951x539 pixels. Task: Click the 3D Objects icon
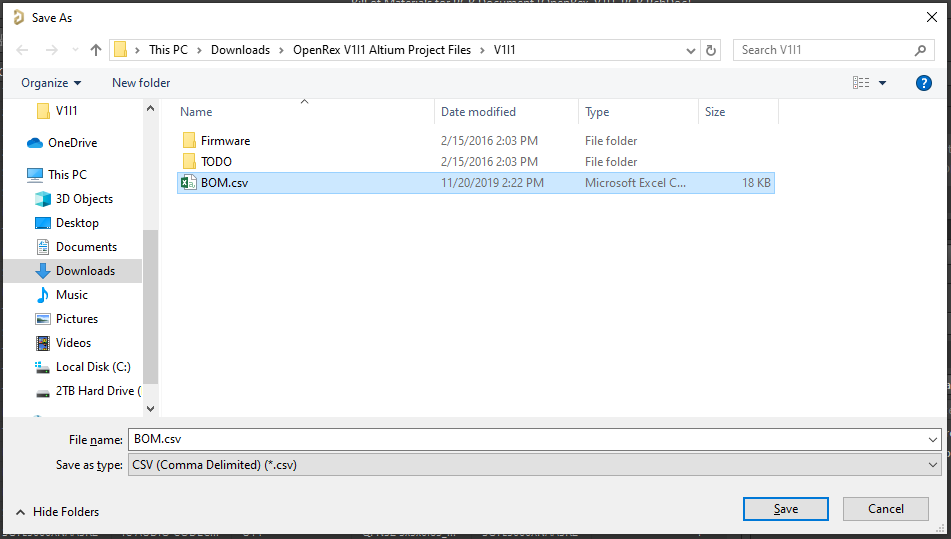tap(43, 199)
